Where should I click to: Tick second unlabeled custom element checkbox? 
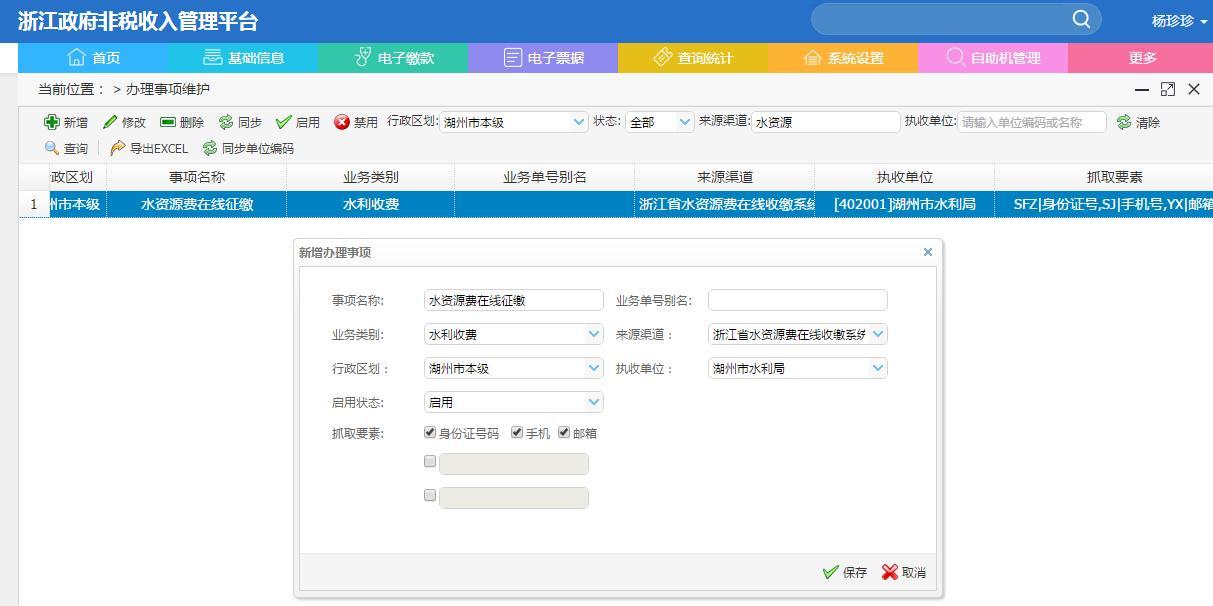point(430,495)
